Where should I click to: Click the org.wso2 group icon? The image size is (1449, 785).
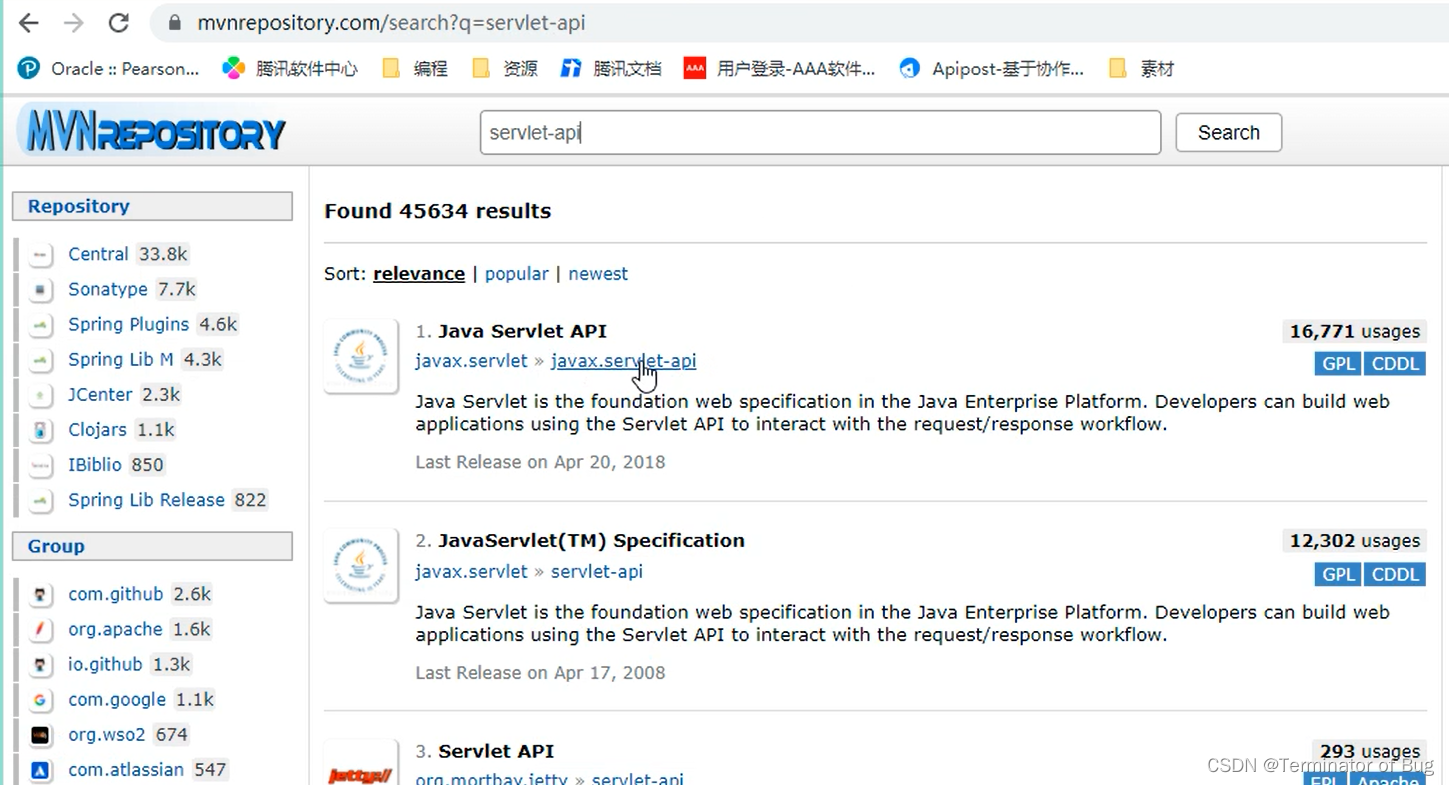(40, 735)
